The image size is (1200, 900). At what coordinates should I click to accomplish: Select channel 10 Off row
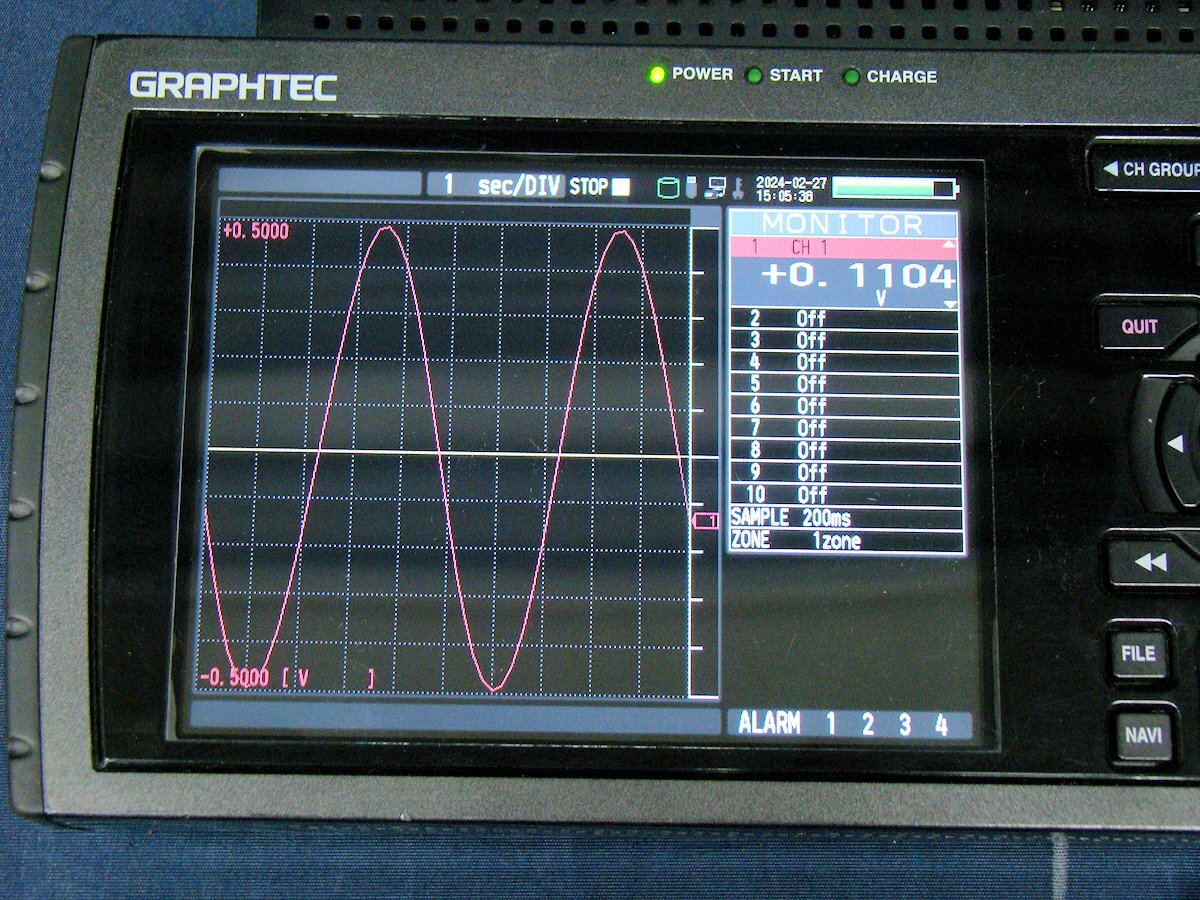point(845,495)
